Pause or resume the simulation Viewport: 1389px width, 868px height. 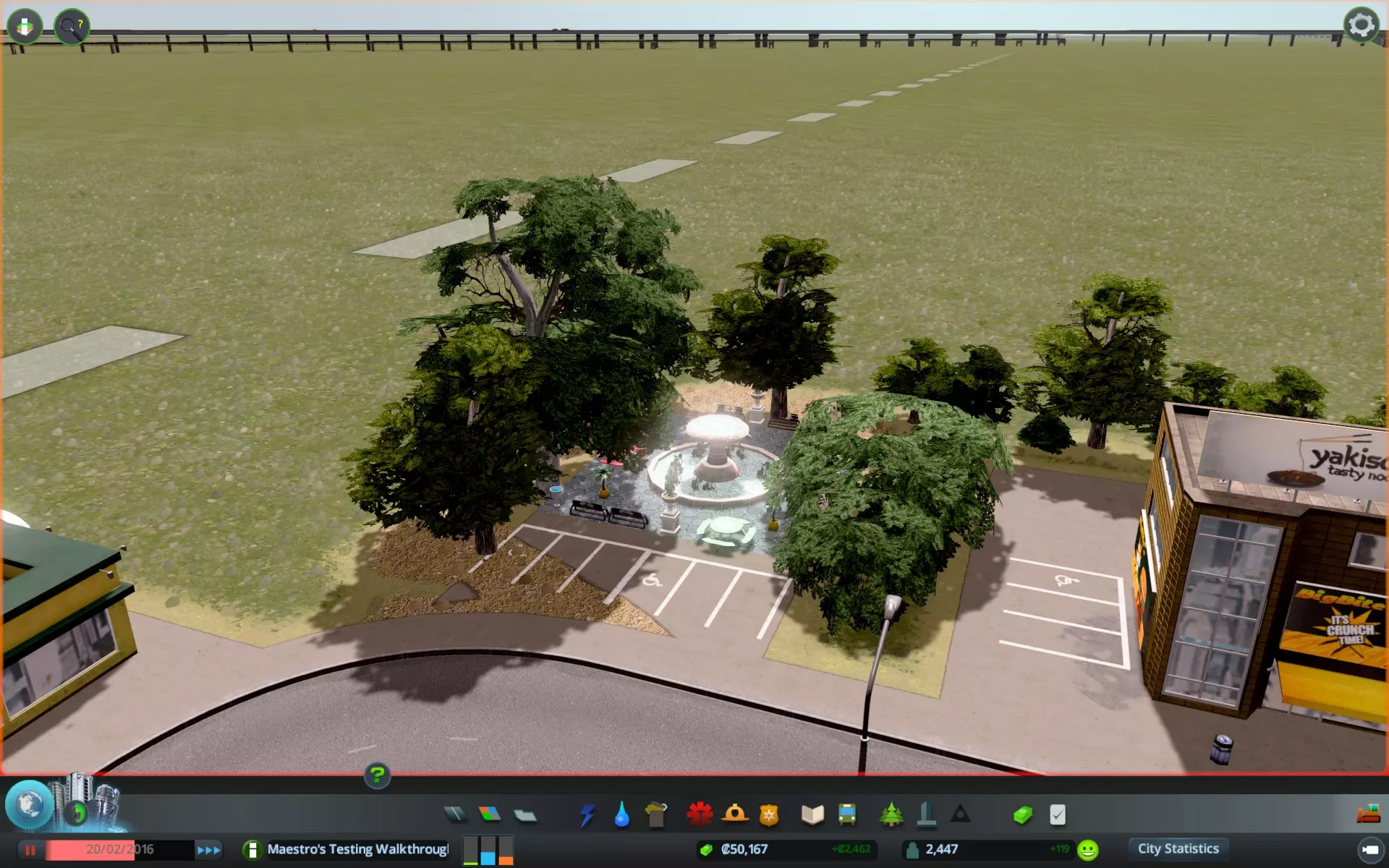(30, 850)
